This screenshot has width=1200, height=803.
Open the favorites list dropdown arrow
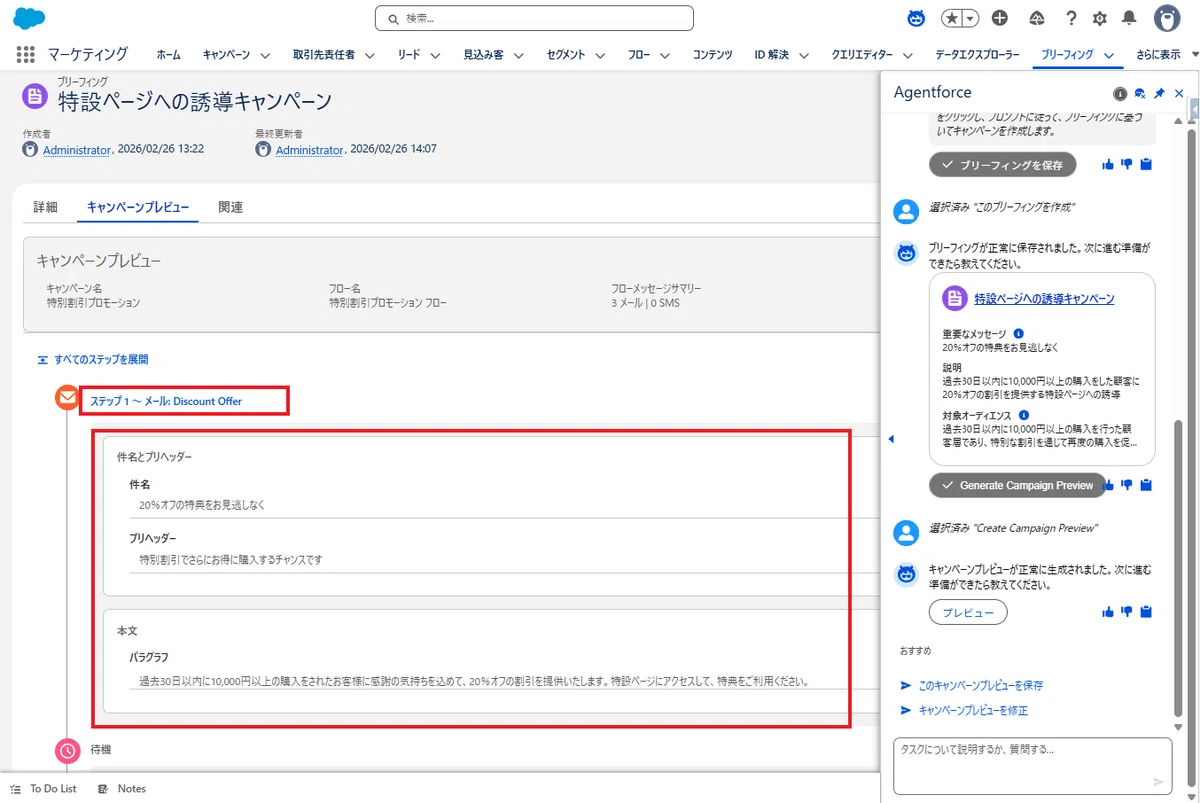[x=971, y=18]
